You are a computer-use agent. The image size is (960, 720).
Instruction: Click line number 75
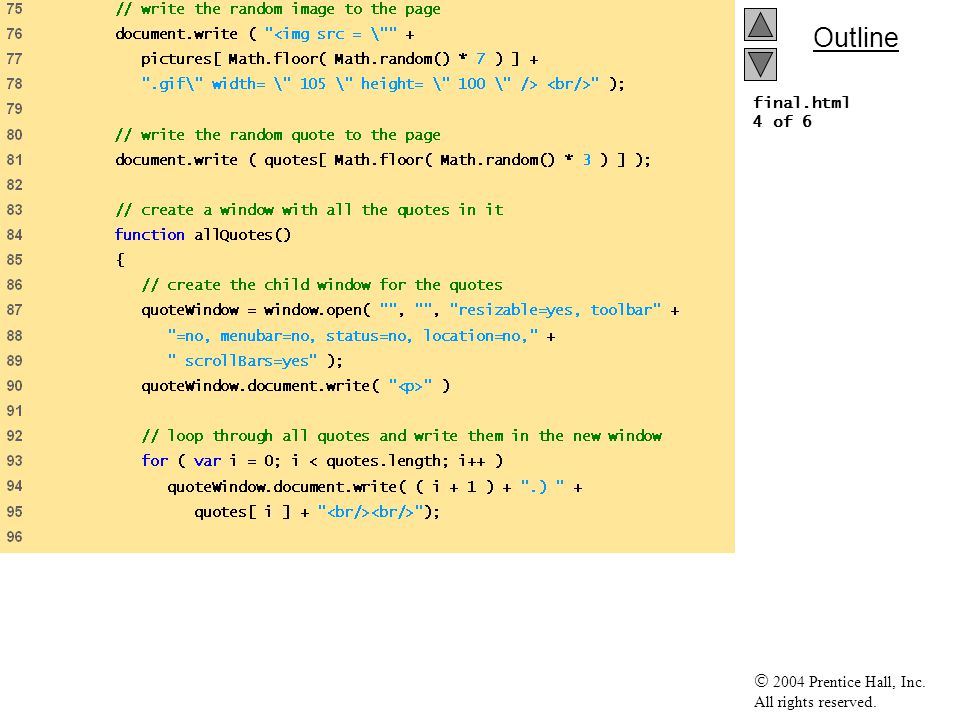[14, 9]
